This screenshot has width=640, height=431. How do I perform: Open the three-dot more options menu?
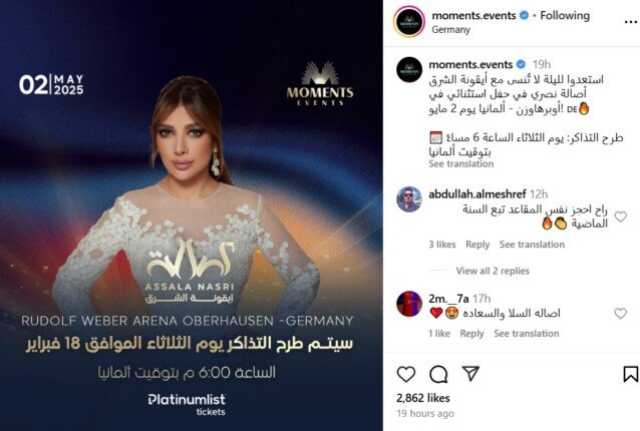[631, 22]
